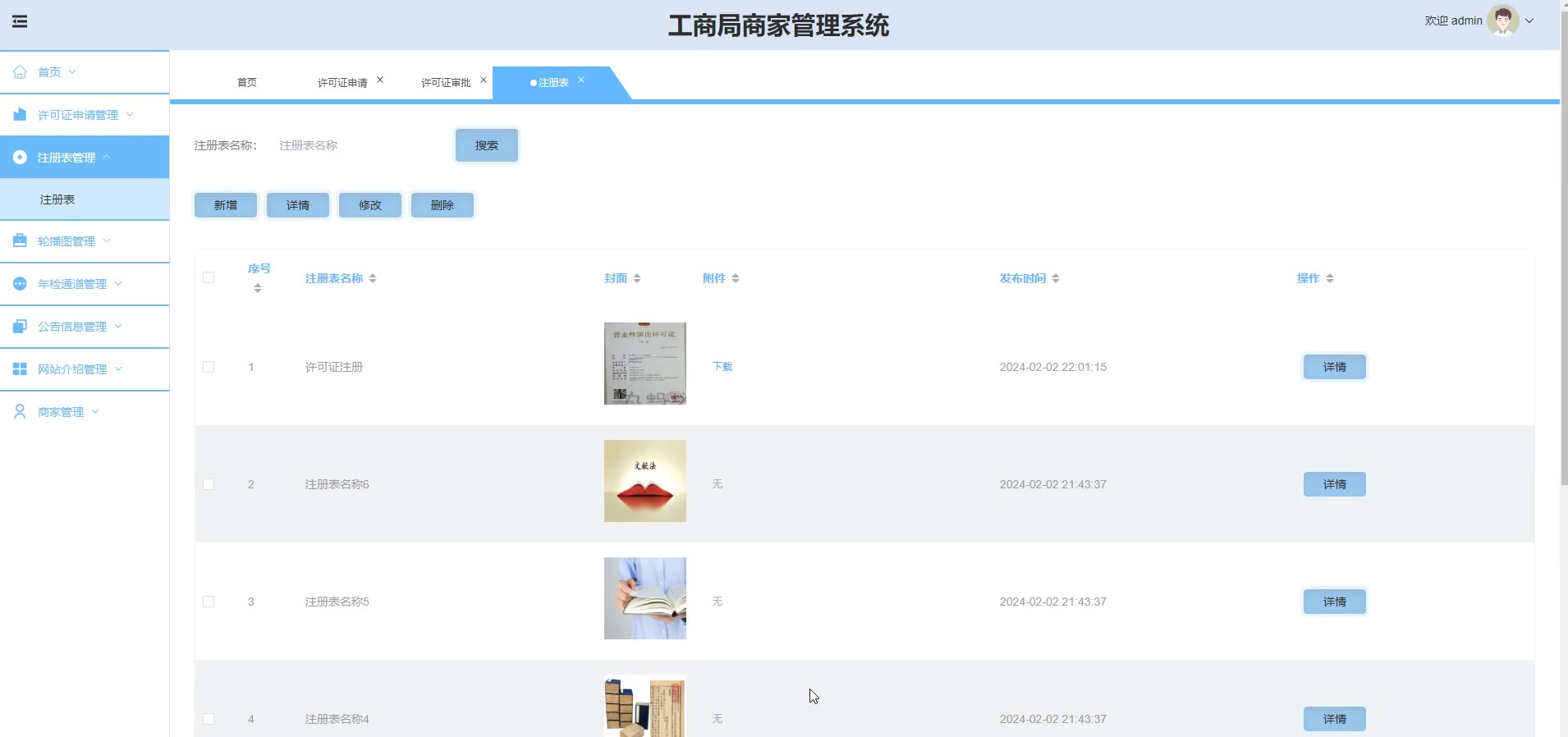Download the attachment for 许可证注册
Viewport: 1568px width, 737px height.
pyautogui.click(x=722, y=367)
